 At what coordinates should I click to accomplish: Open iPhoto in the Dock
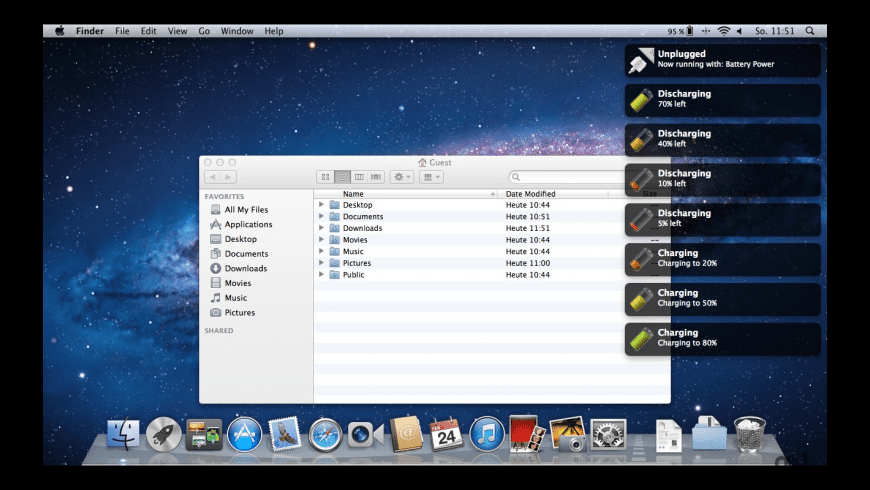click(567, 434)
